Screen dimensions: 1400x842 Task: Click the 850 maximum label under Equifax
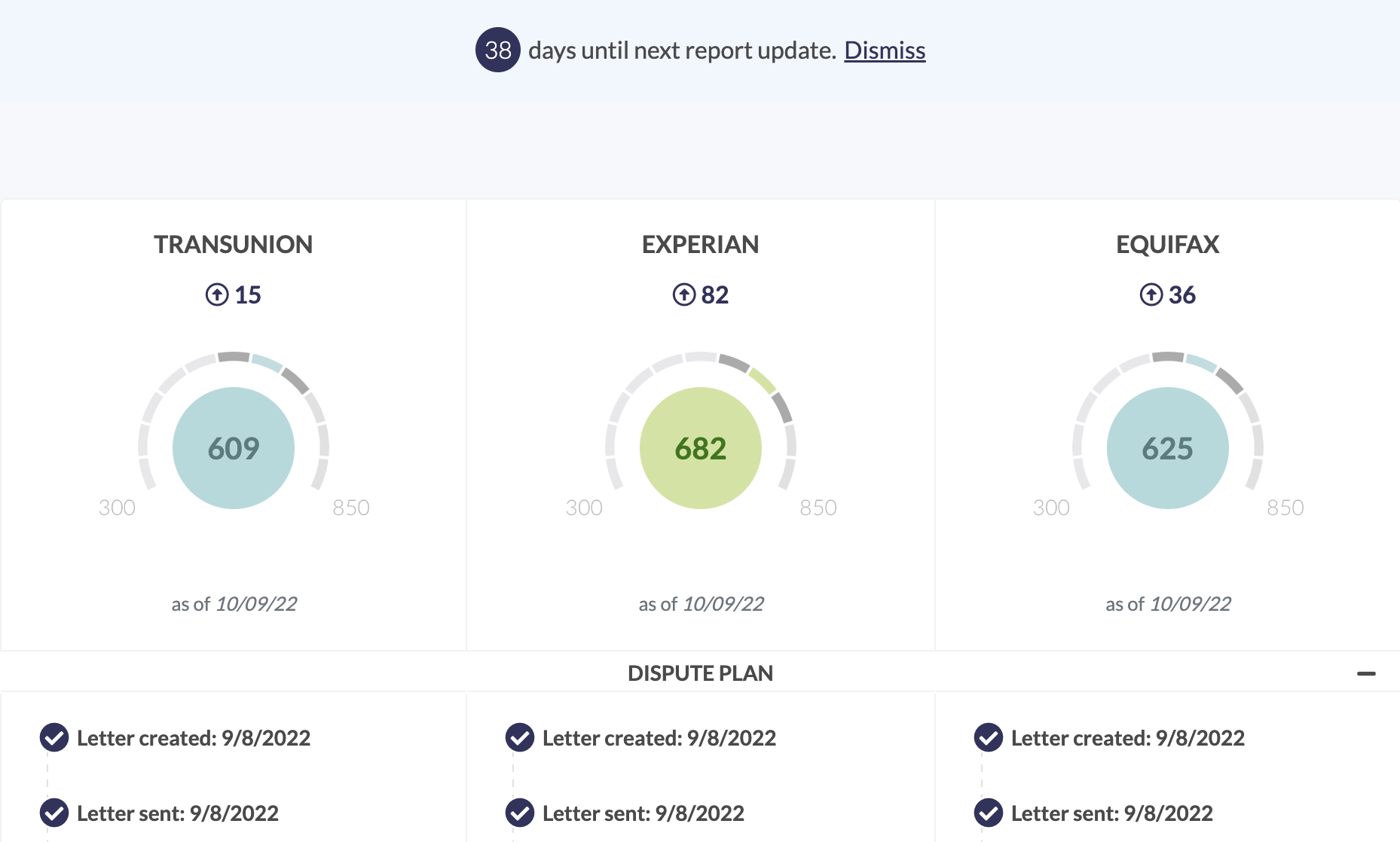coord(1285,508)
